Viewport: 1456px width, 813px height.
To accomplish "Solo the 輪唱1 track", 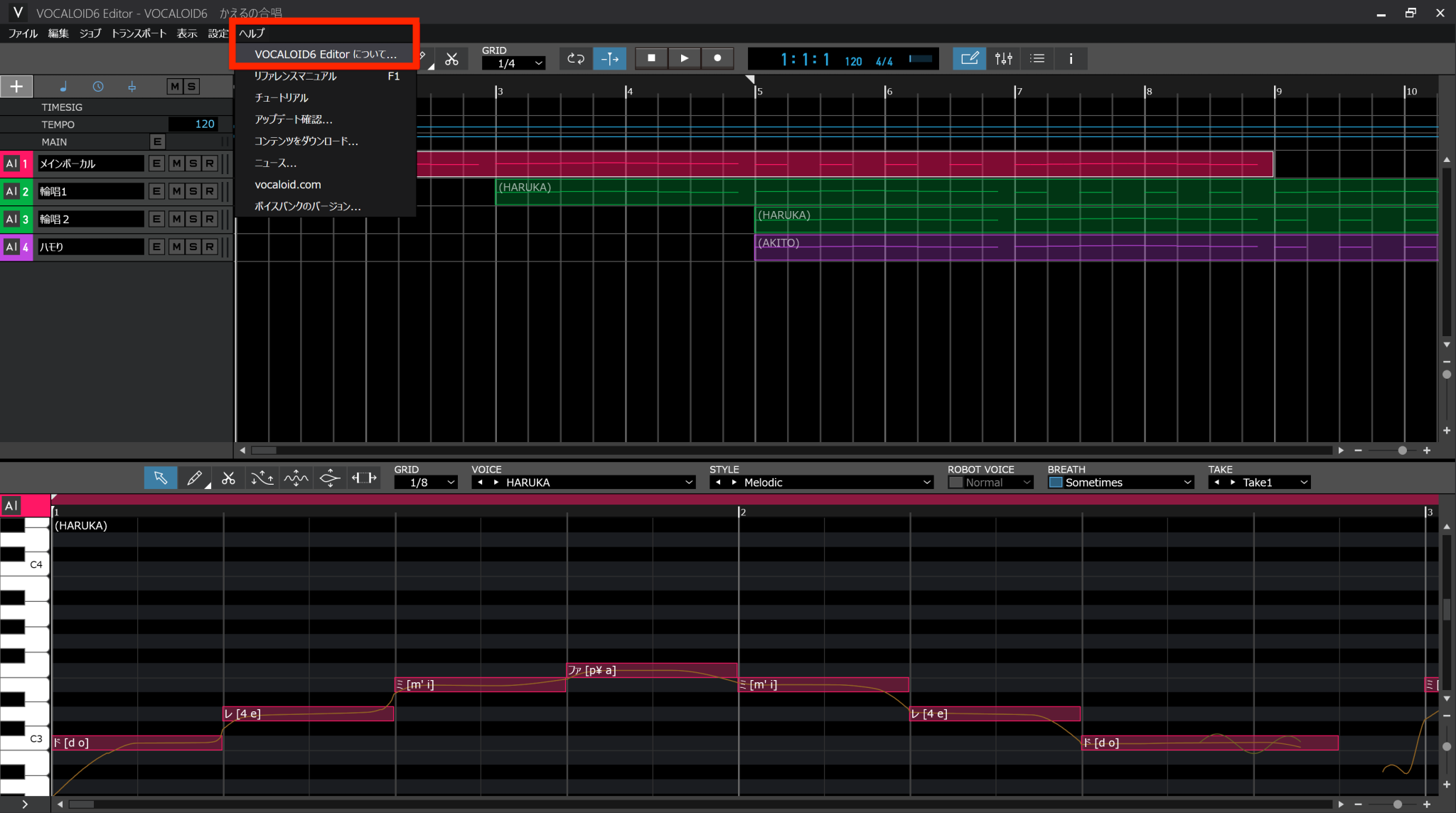I will point(193,190).
